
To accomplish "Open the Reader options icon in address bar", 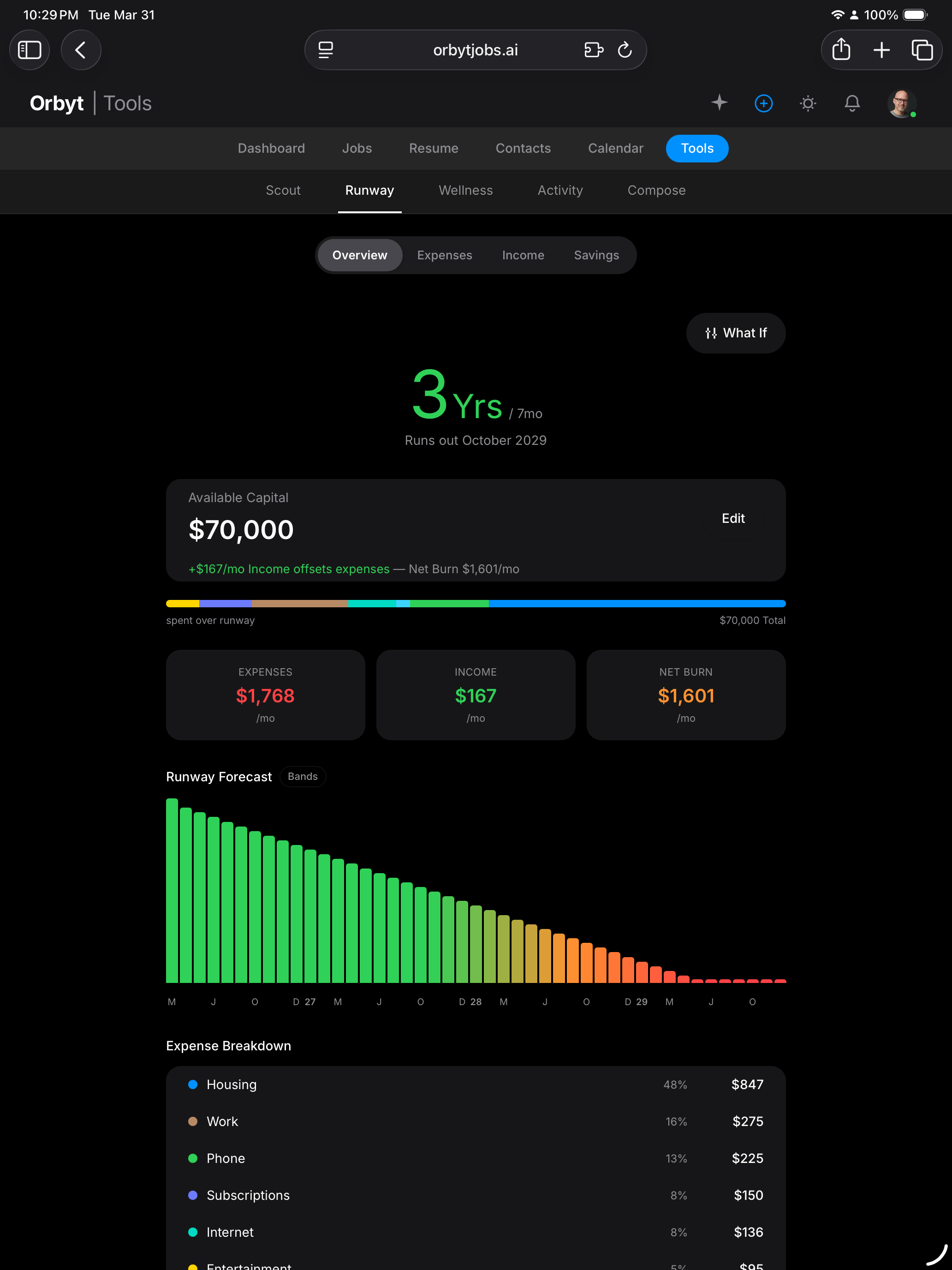I will click(325, 50).
